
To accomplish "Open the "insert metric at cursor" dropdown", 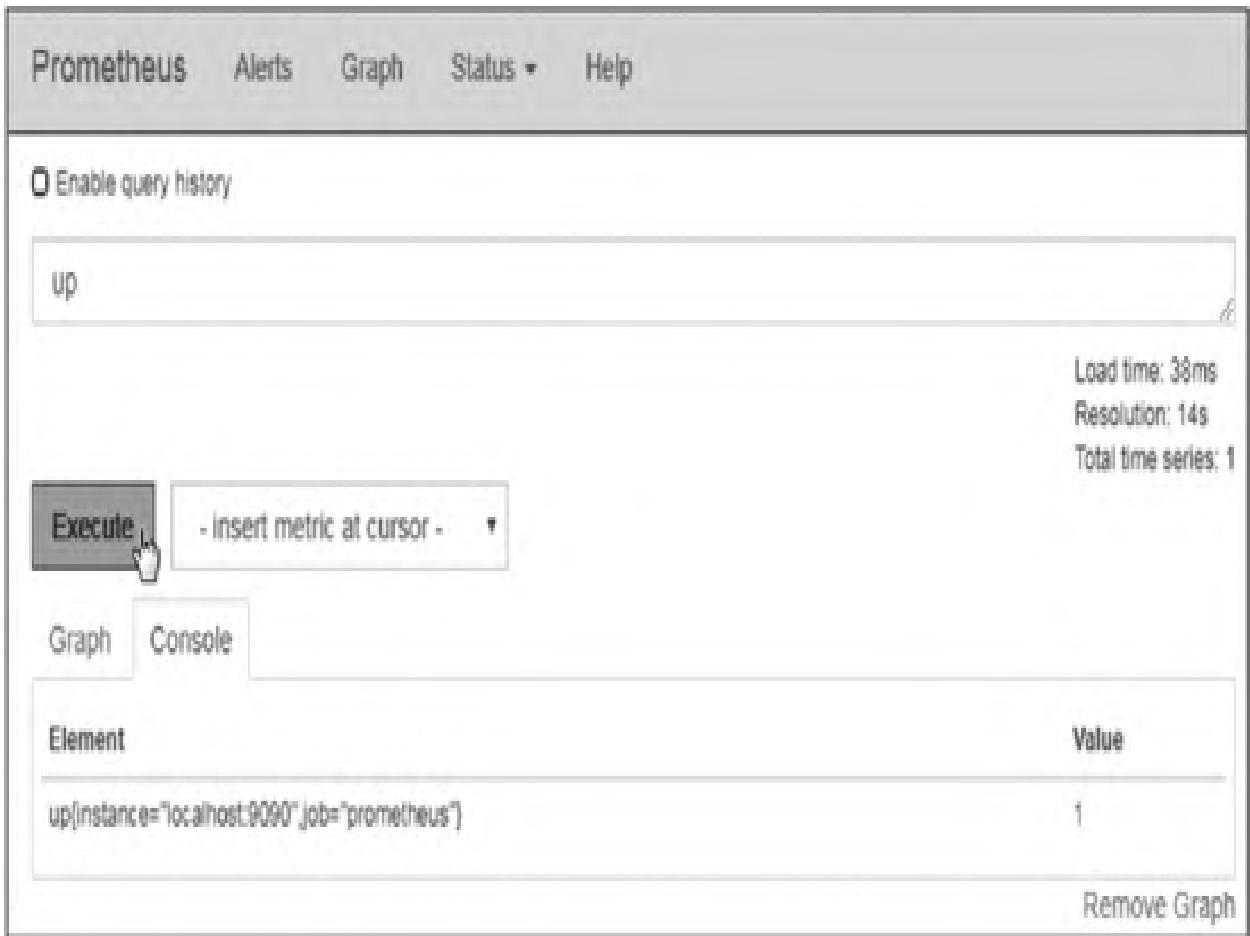I will pyautogui.click(x=340, y=526).
